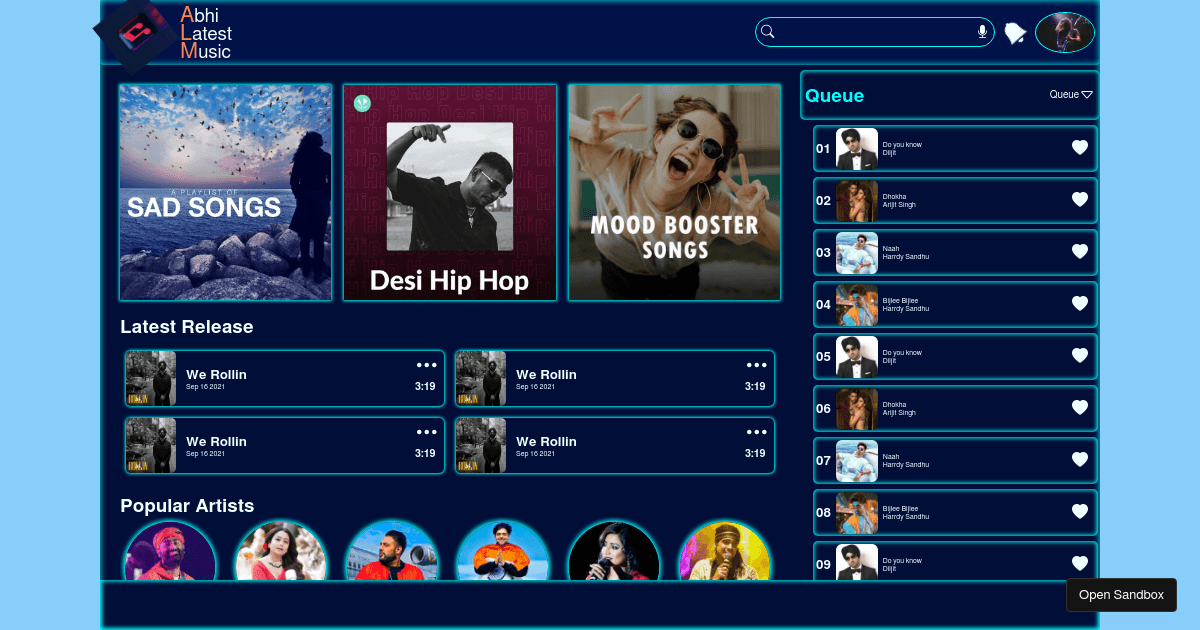Open the Sad Songs playlist cover
This screenshot has width=1200, height=630.
[226, 192]
